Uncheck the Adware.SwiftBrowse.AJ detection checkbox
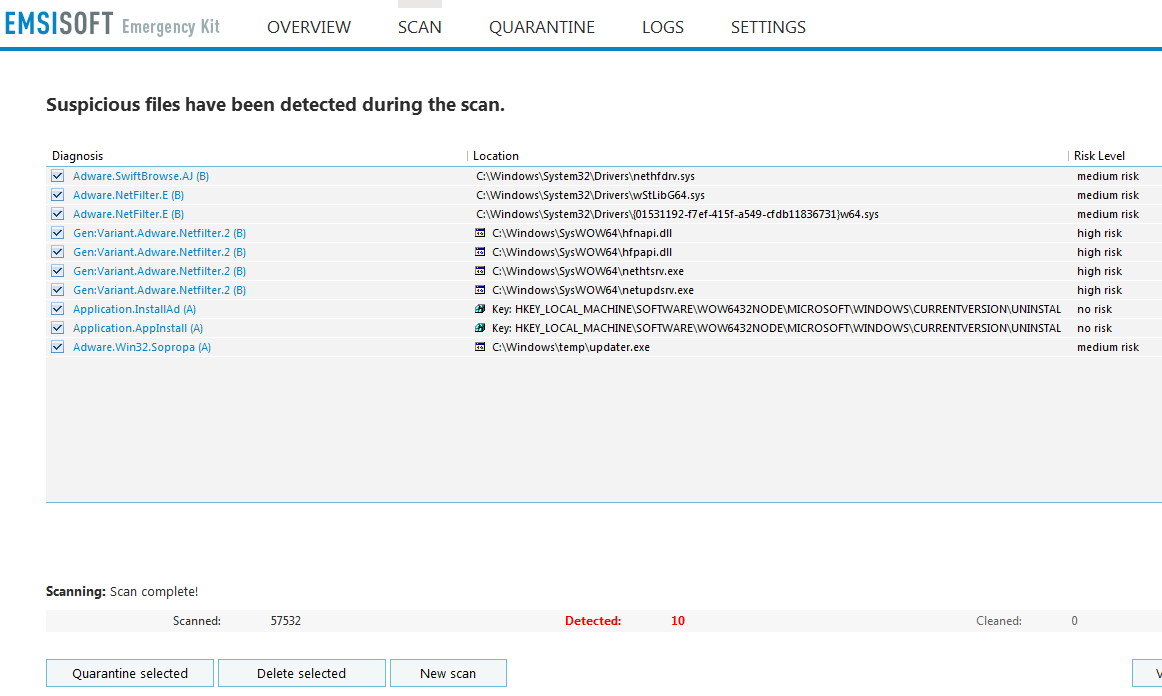This screenshot has height=696, width=1162. [57, 176]
